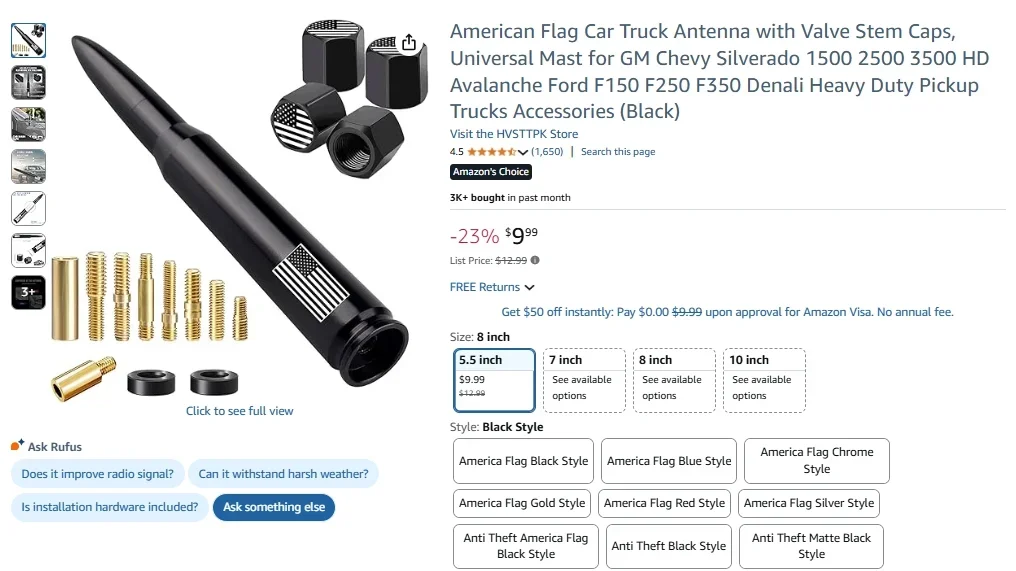Pick the America Flag Gold Style option
This screenshot has height=571, width=1016.
[x=522, y=503]
